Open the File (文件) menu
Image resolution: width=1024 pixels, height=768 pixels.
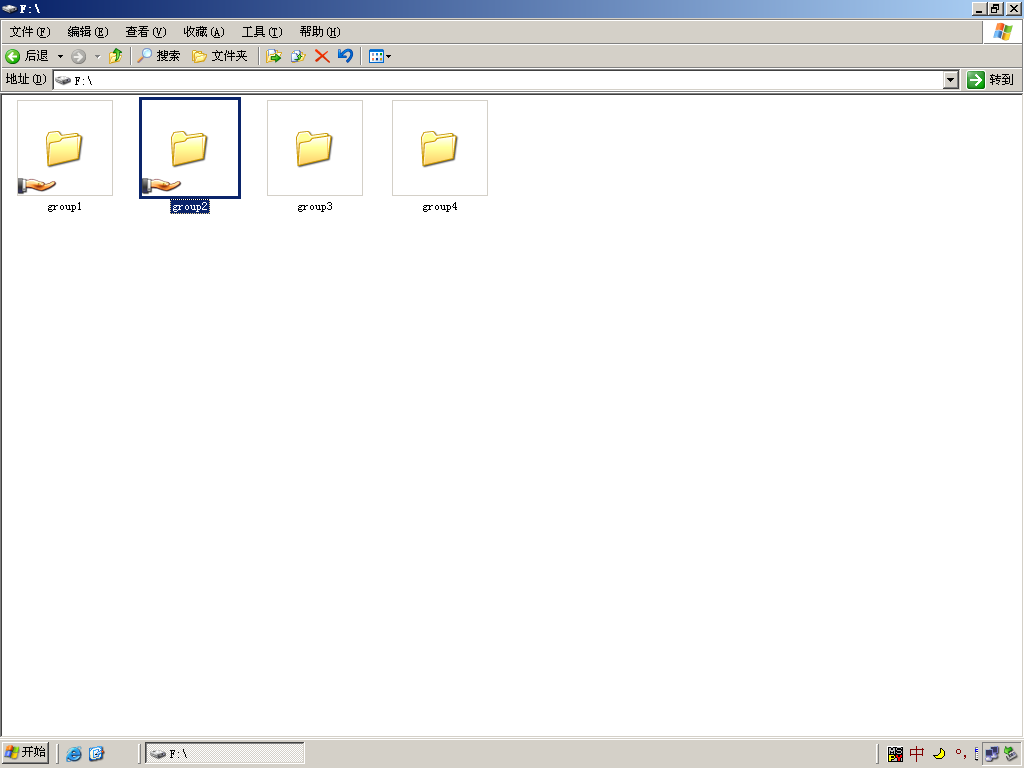click(30, 31)
